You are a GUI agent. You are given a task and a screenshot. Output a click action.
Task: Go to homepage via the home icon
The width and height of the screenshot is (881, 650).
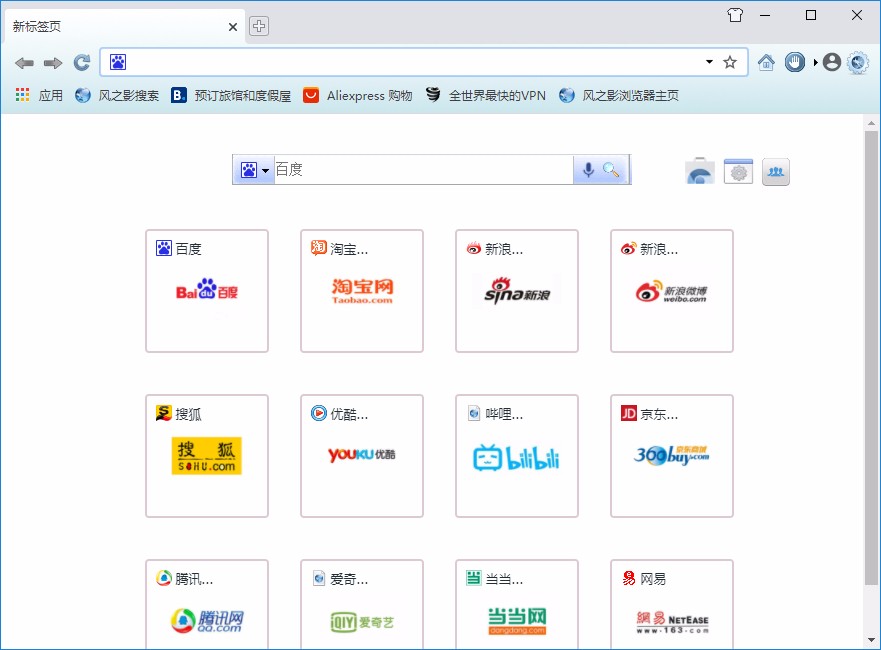click(x=766, y=61)
